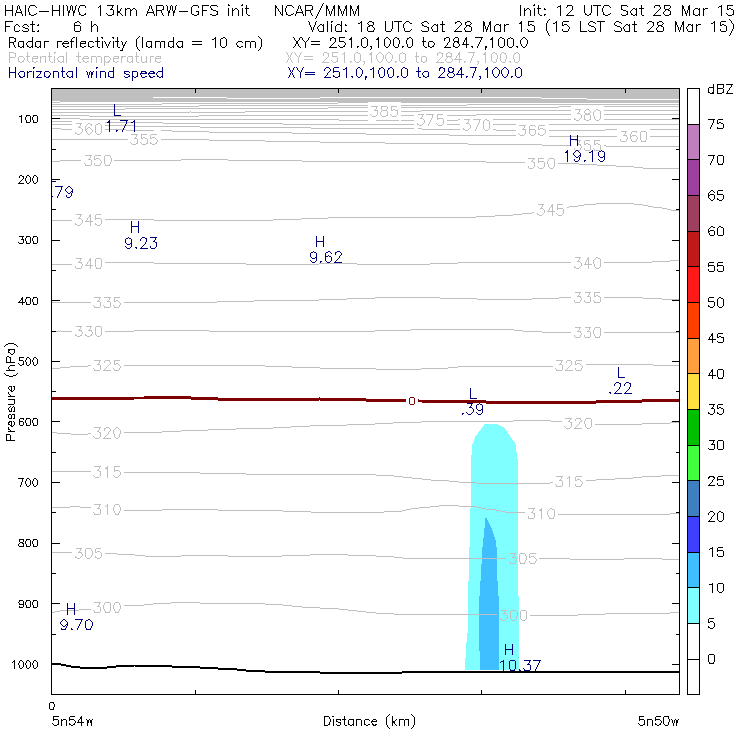Click the 30-35 dBZ dark green swatch
The image size is (740, 740).
pyautogui.click(x=693, y=427)
